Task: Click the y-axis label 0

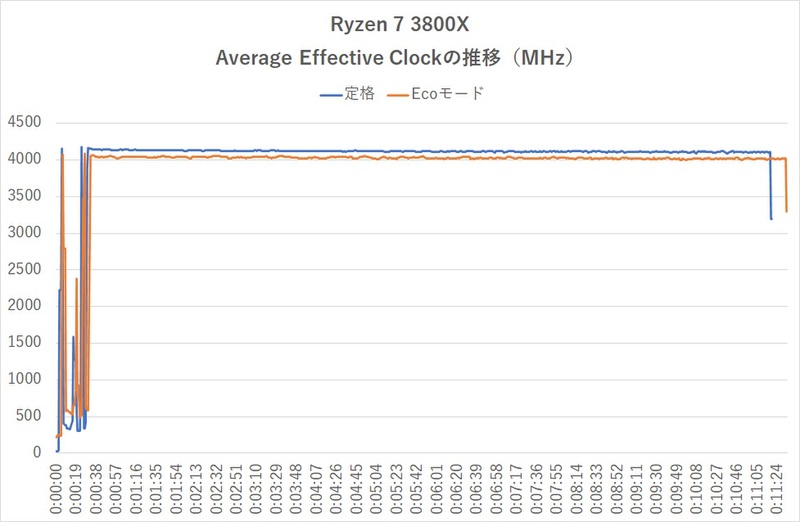Action: [x=37, y=452]
